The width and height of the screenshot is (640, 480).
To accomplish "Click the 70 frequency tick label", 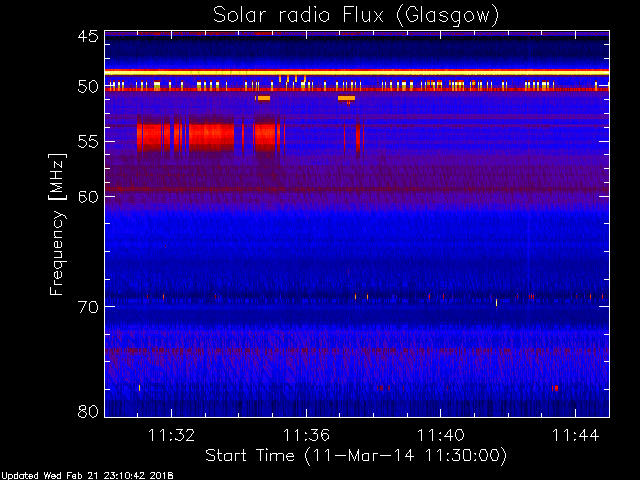I will (x=88, y=307).
